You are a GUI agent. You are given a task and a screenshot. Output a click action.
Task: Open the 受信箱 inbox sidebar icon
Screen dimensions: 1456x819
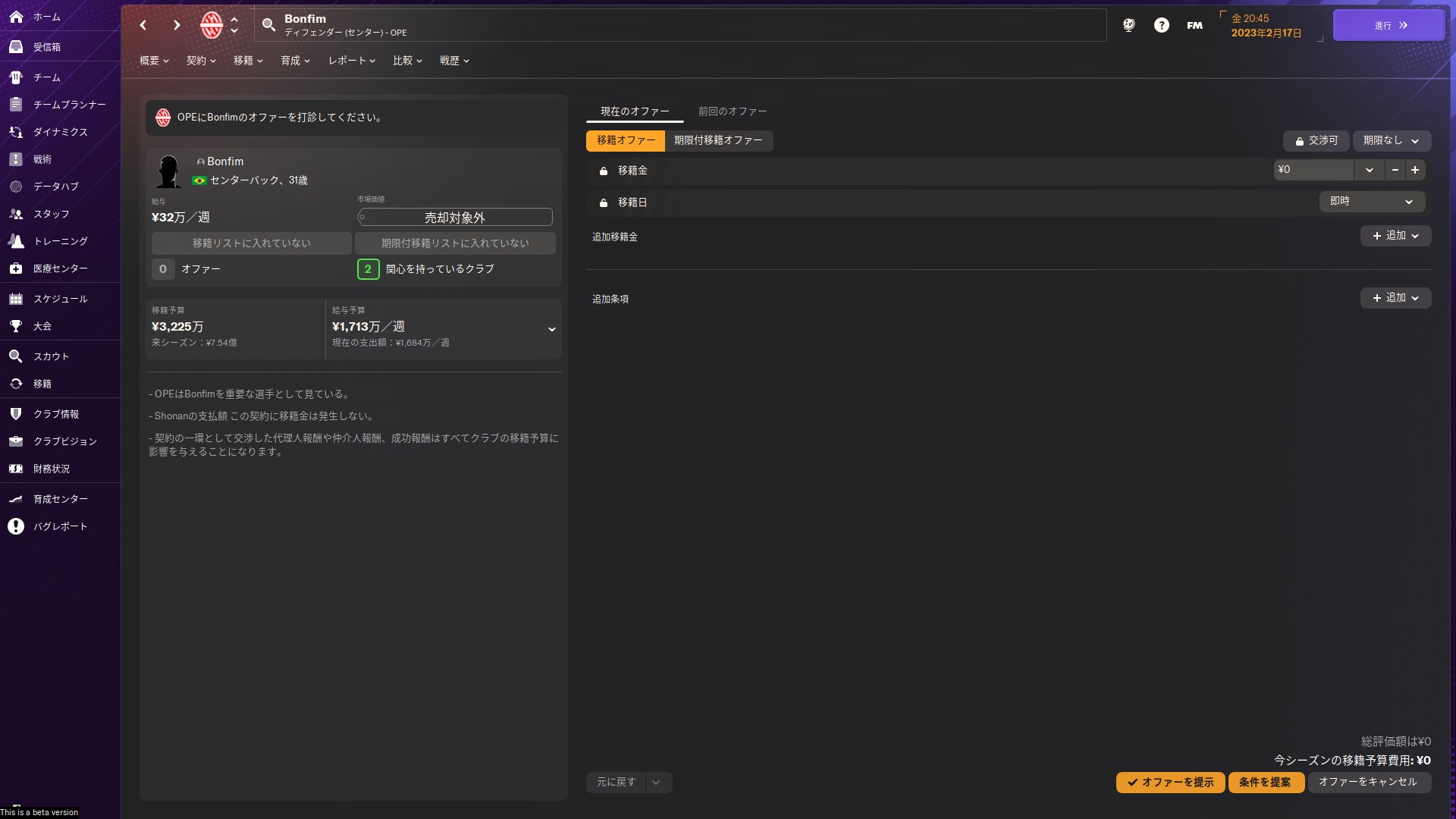tap(16, 47)
